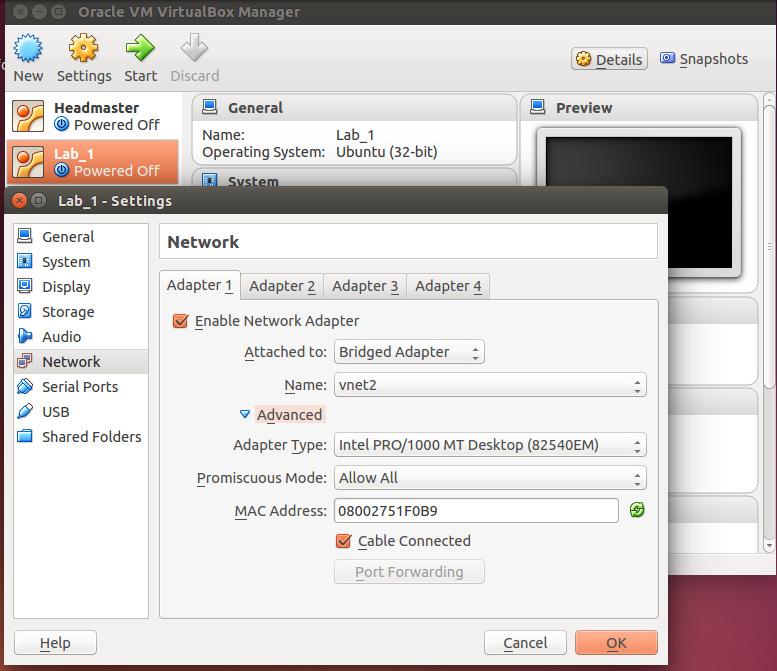
Task: Confirm settings with the OK button
Action: click(x=616, y=643)
